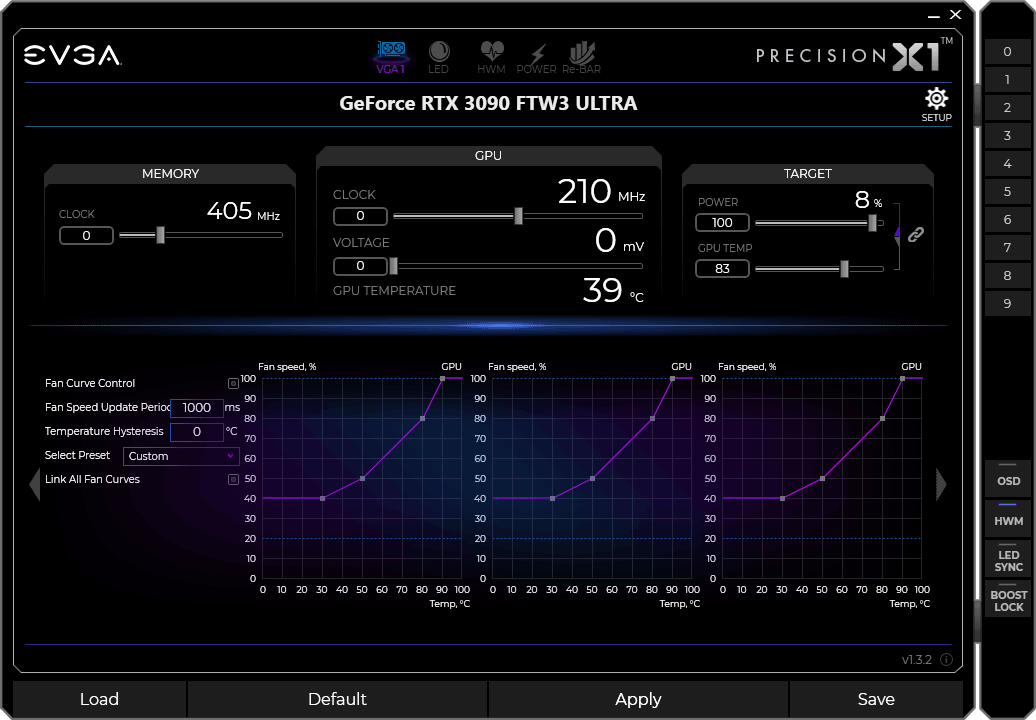Open the SETUP gear icon
This screenshot has width=1036, height=720.
(x=936, y=104)
